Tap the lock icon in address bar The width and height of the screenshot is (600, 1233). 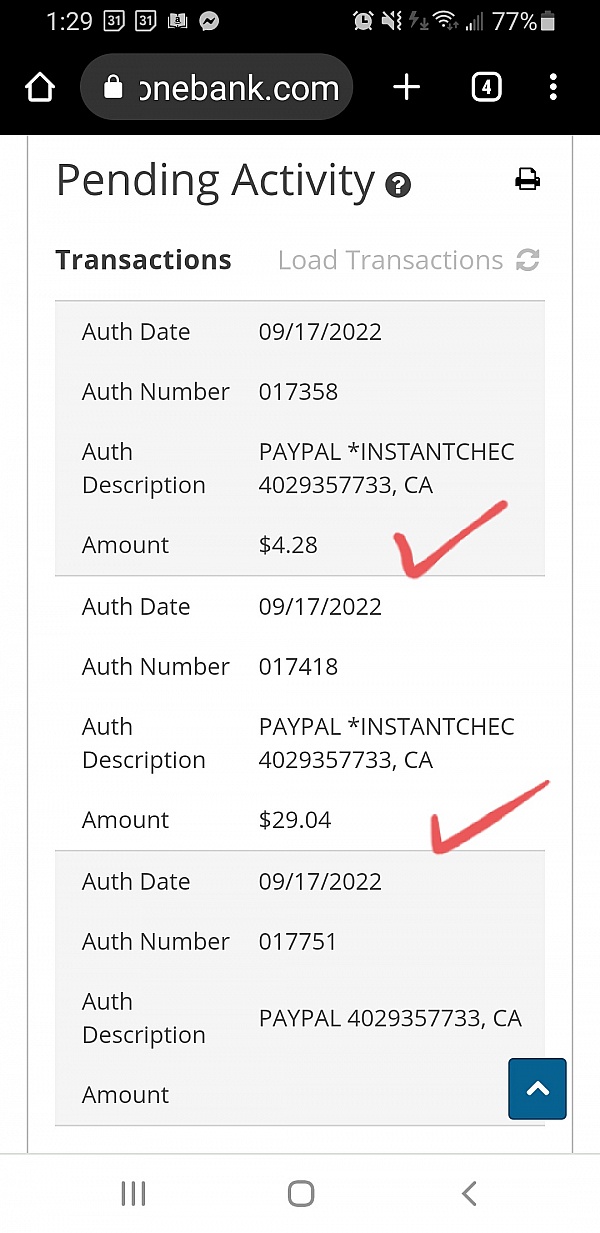click(113, 88)
